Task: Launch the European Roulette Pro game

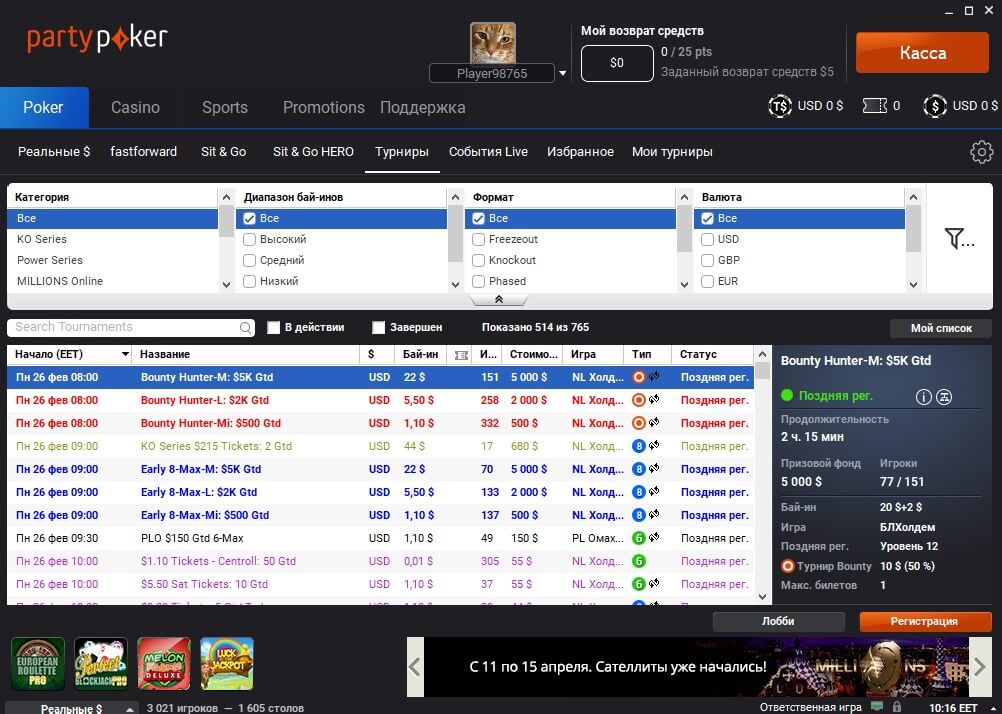Action: pyautogui.click(x=38, y=664)
